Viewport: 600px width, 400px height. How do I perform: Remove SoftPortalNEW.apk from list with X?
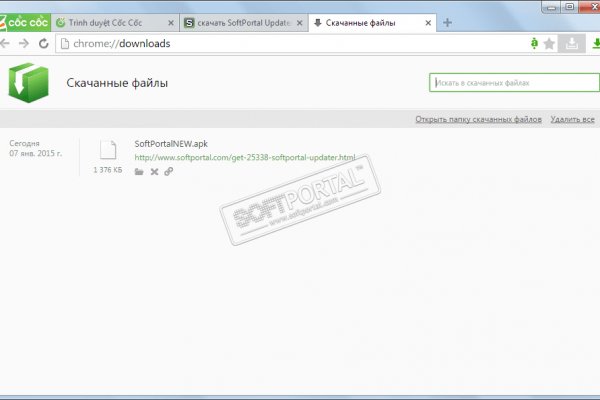click(154, 172)
